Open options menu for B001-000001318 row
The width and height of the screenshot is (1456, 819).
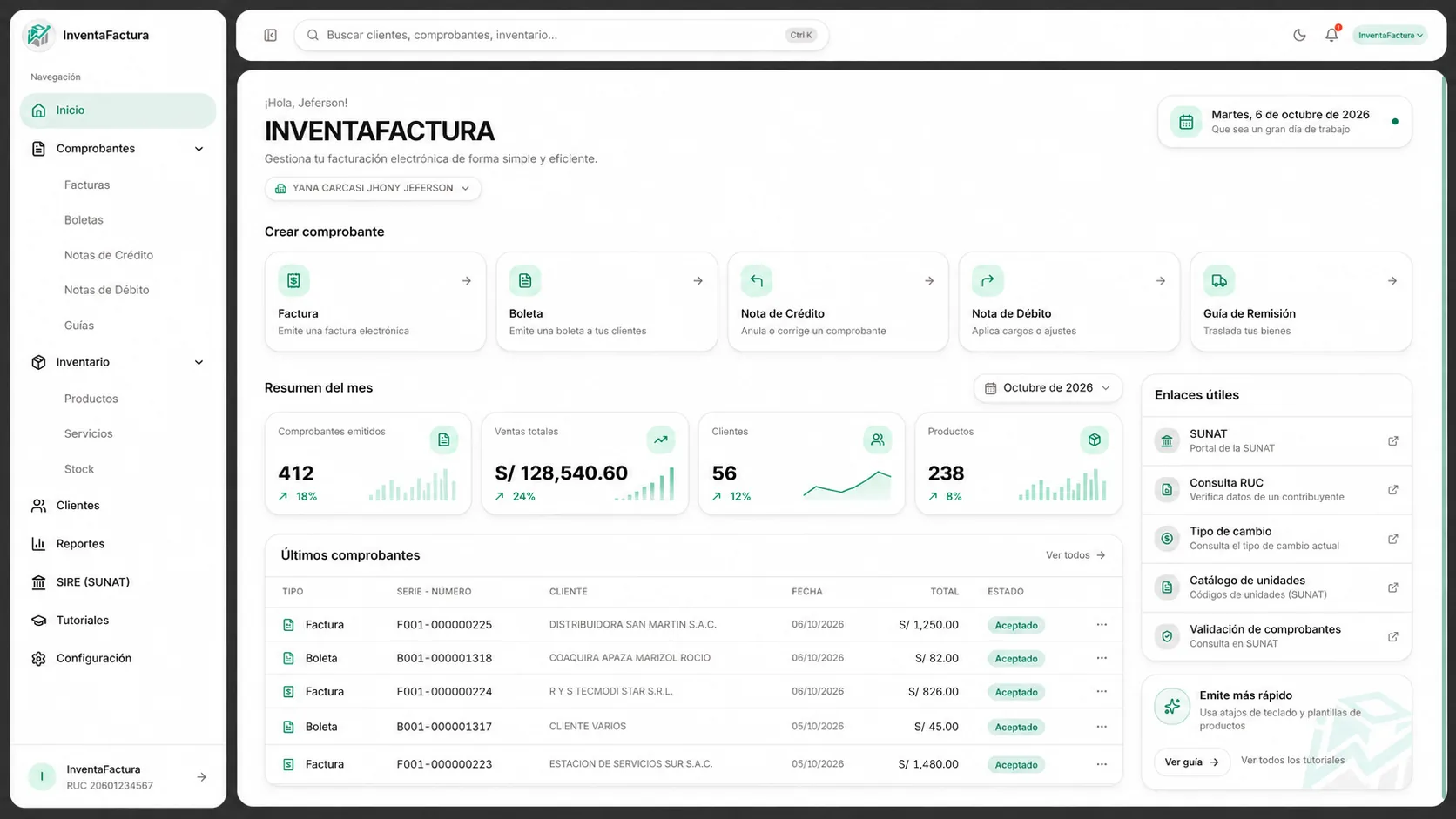[1102, 658]
